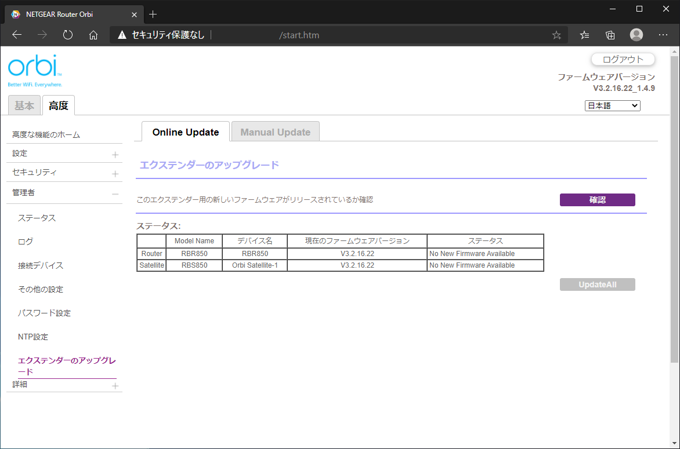Click the Model Name column header
This screenshot has height=449, width=680.
[x=194, y=241]
